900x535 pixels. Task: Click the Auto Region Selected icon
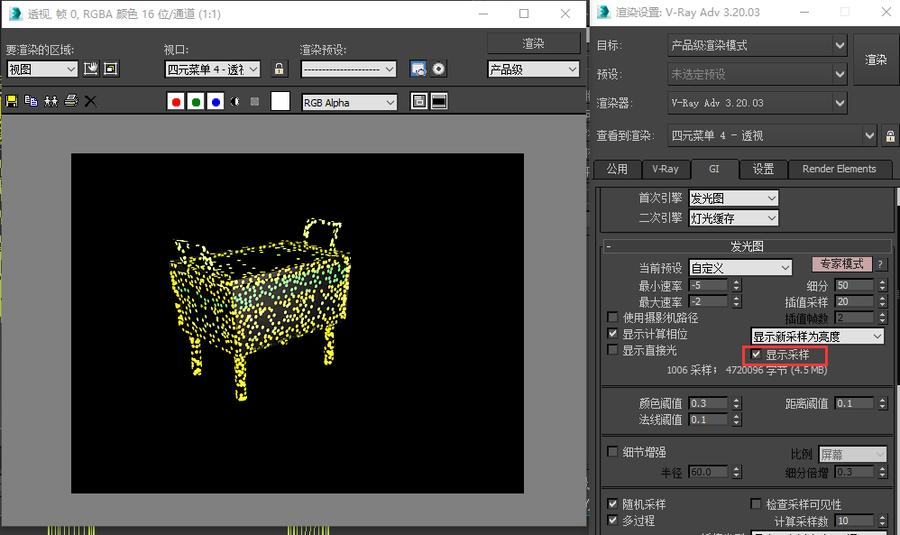coord(111,69)
